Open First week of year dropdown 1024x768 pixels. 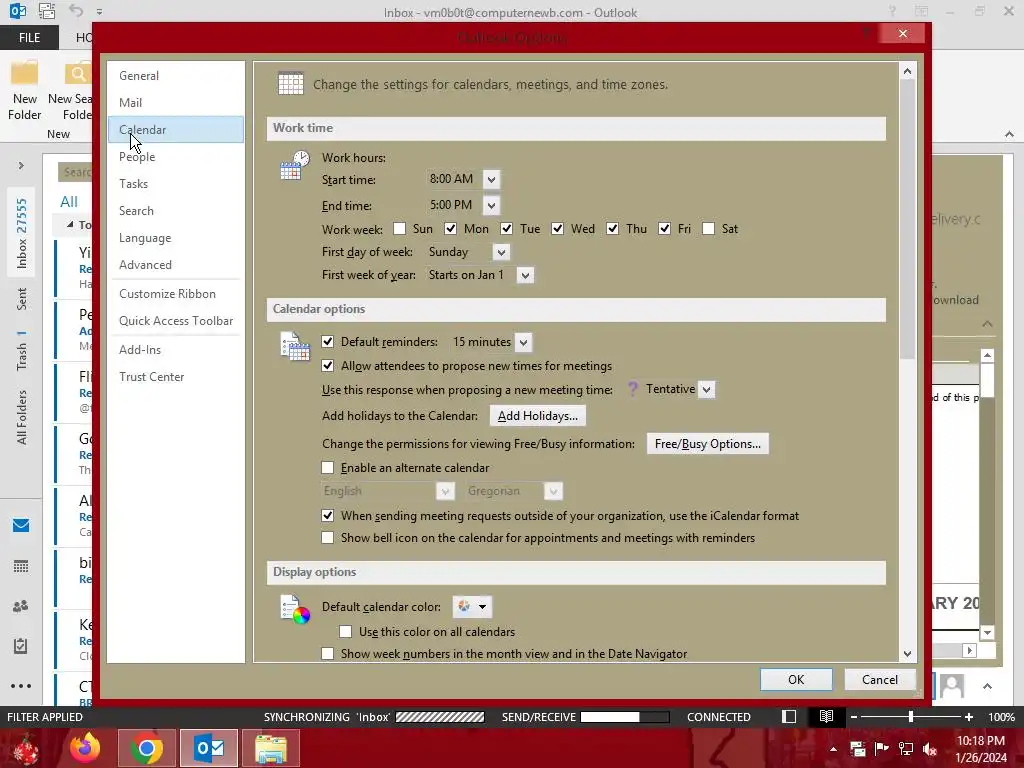click(x=525, y=276)
